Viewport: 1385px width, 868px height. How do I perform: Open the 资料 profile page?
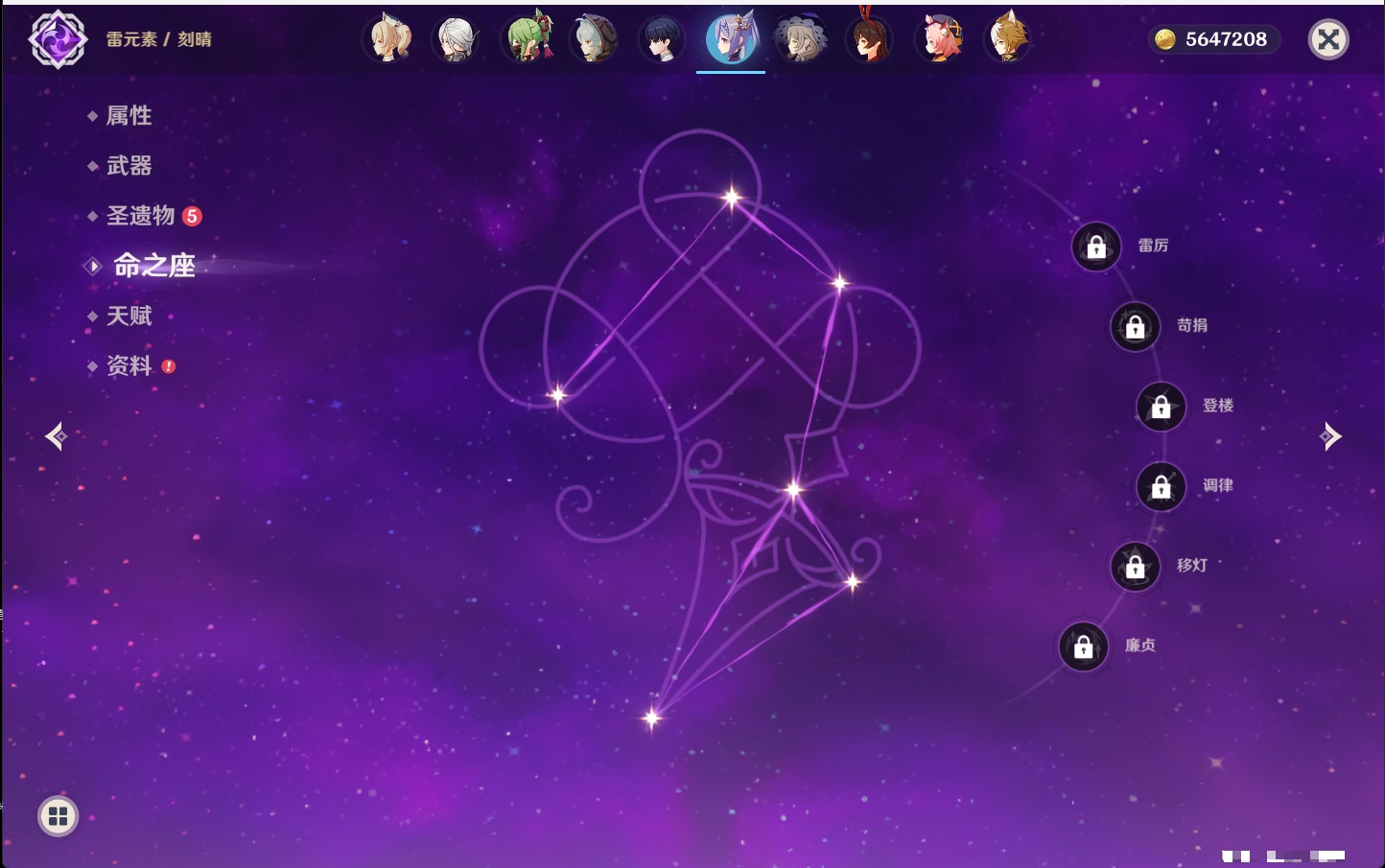tap(129, 365)
